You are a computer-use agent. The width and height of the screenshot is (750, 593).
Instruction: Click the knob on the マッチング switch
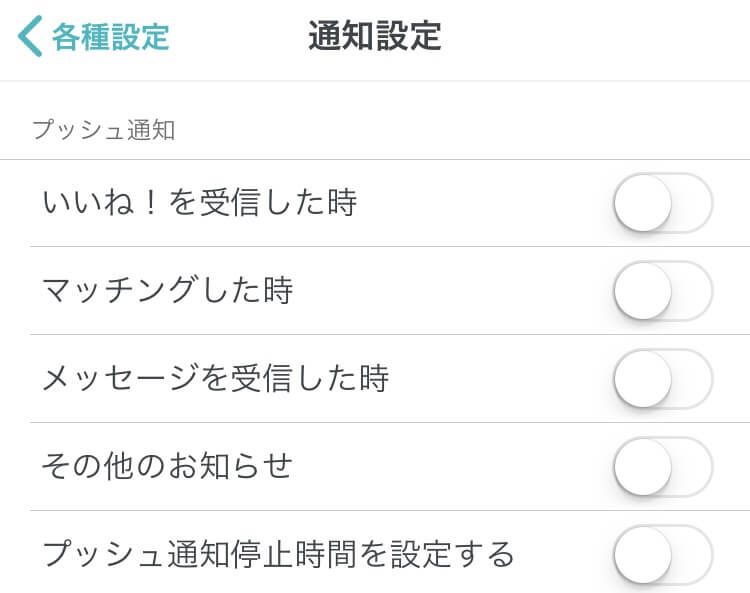click(642, 291)
